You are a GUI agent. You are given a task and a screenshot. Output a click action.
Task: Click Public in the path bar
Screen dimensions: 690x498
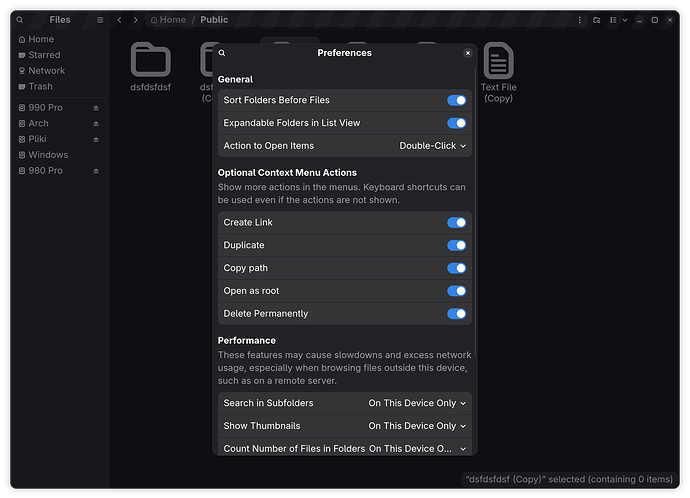(214, 20)
